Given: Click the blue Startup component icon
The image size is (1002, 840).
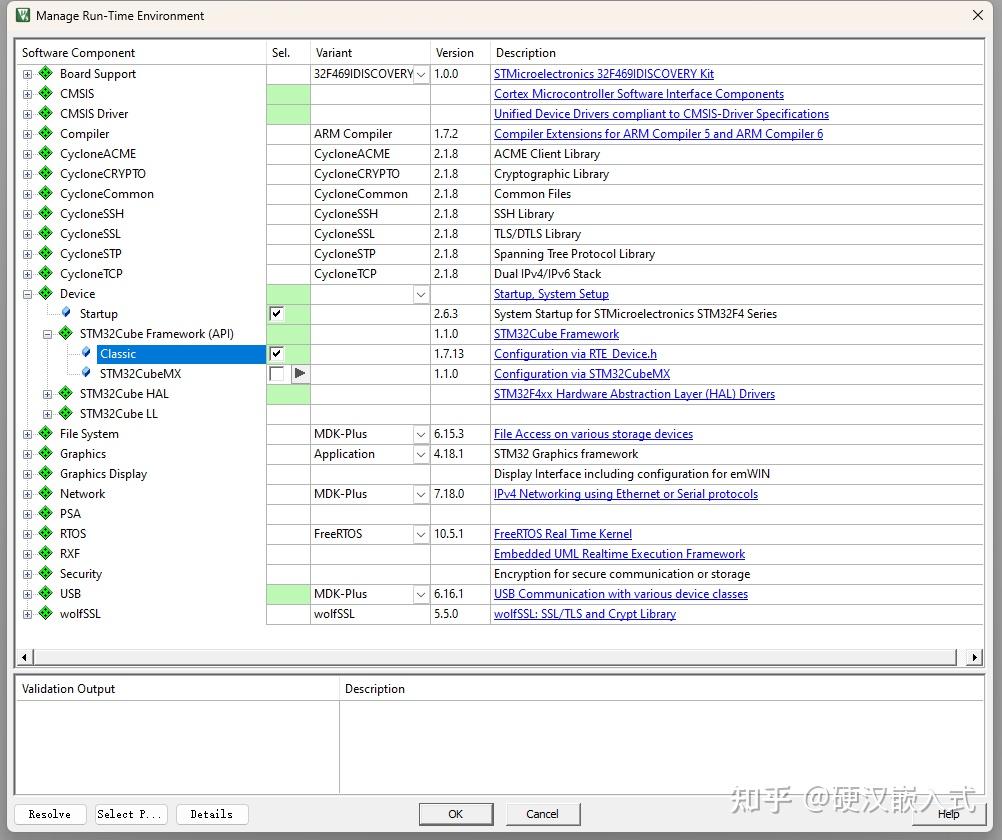Looking at the screenshot, I should tap(66, 313).
